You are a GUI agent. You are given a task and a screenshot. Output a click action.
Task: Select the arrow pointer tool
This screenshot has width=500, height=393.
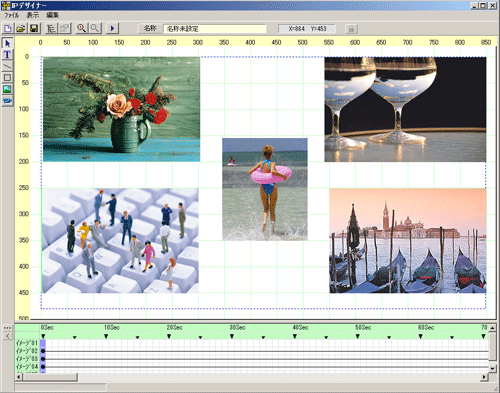7,43
